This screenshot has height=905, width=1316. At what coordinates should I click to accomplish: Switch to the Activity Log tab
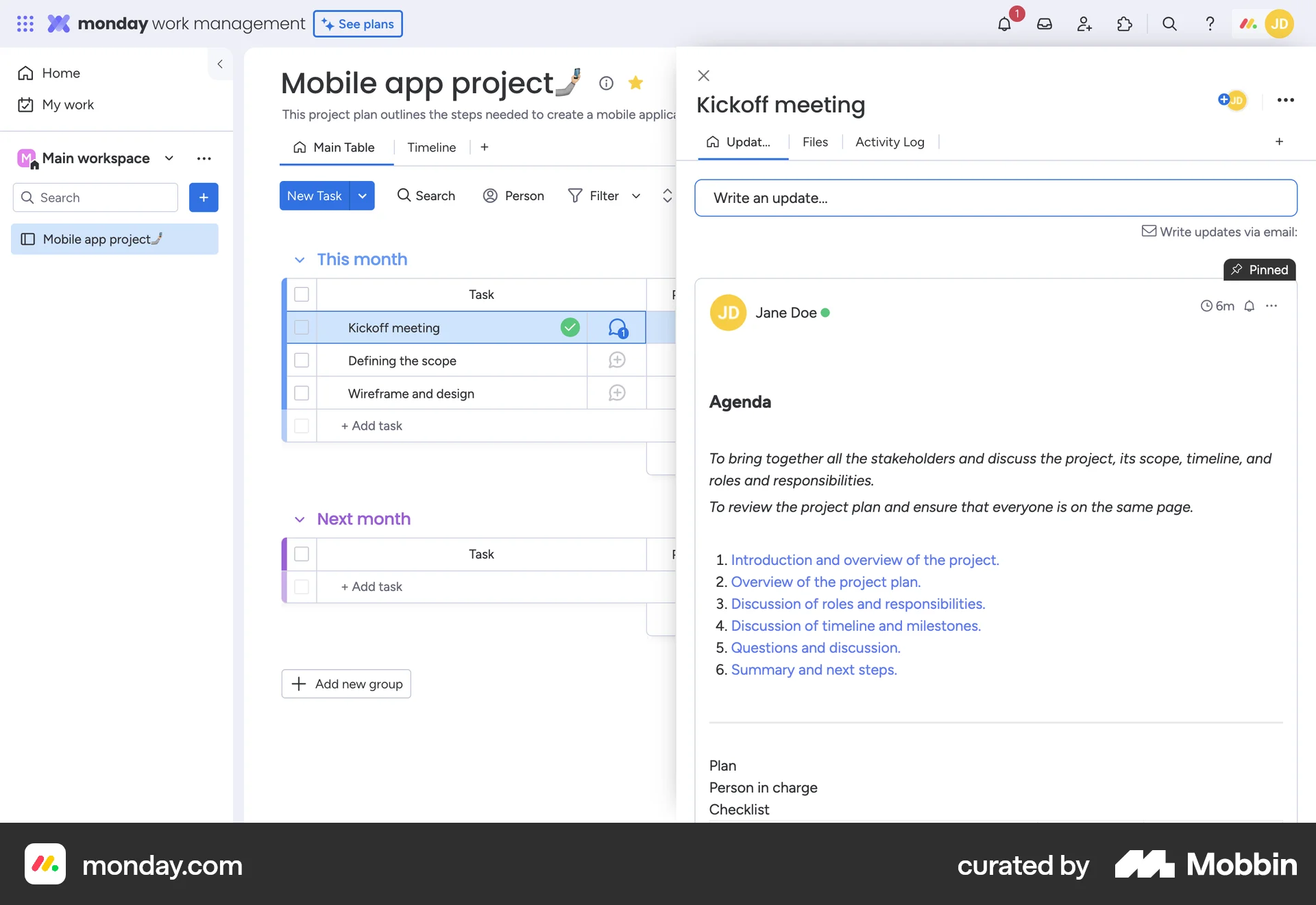click(889, 142)
